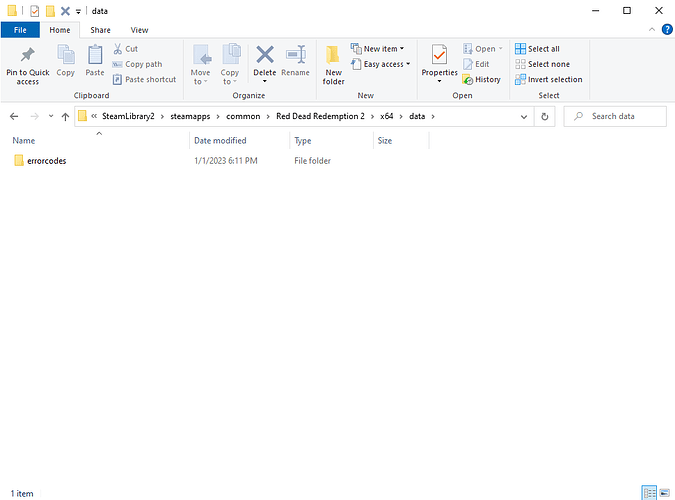
Task: Click the Paste clipboard icon
Action: [95, 55]
